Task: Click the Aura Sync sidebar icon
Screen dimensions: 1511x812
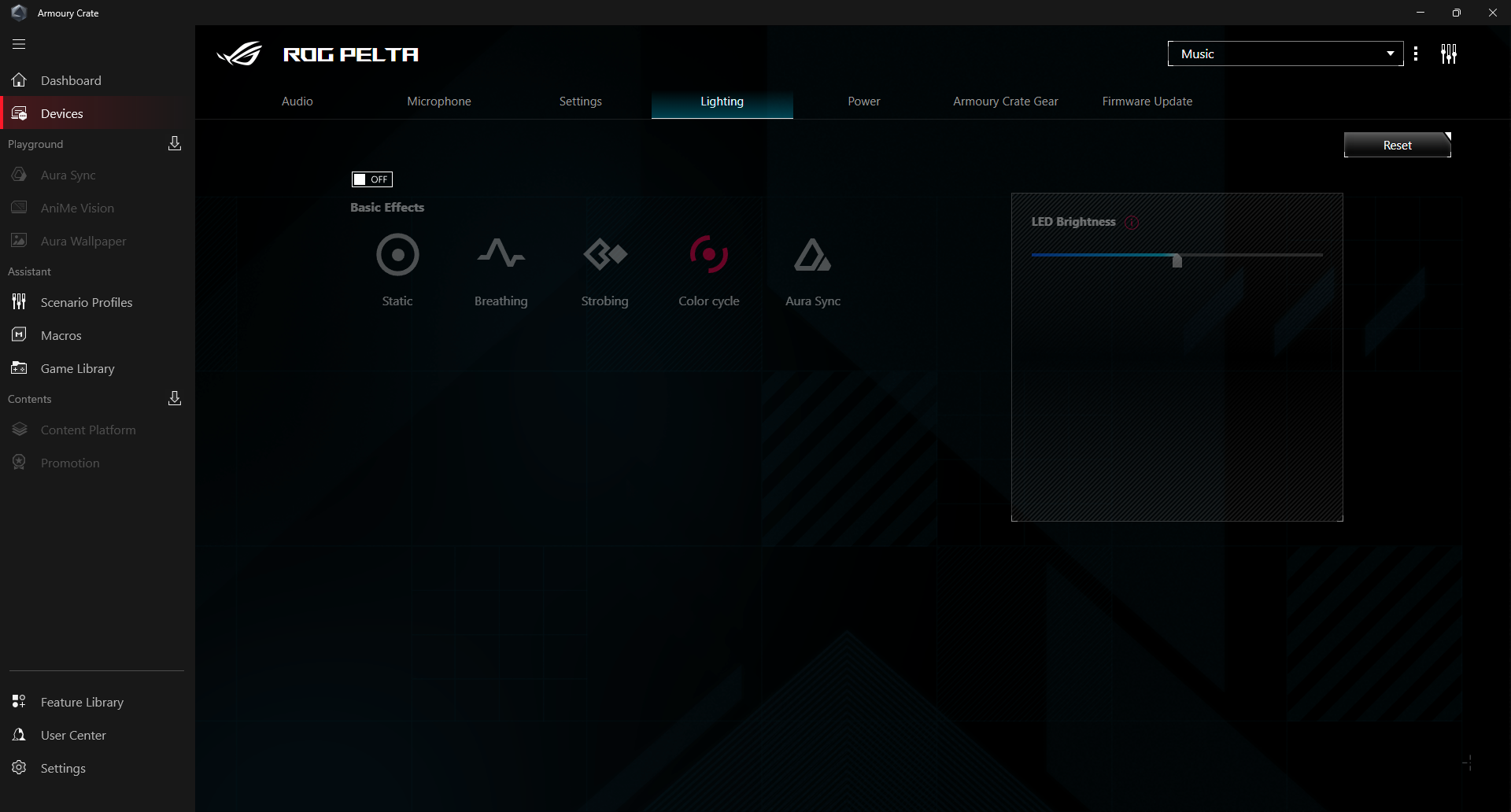Action: click(19, 175)
